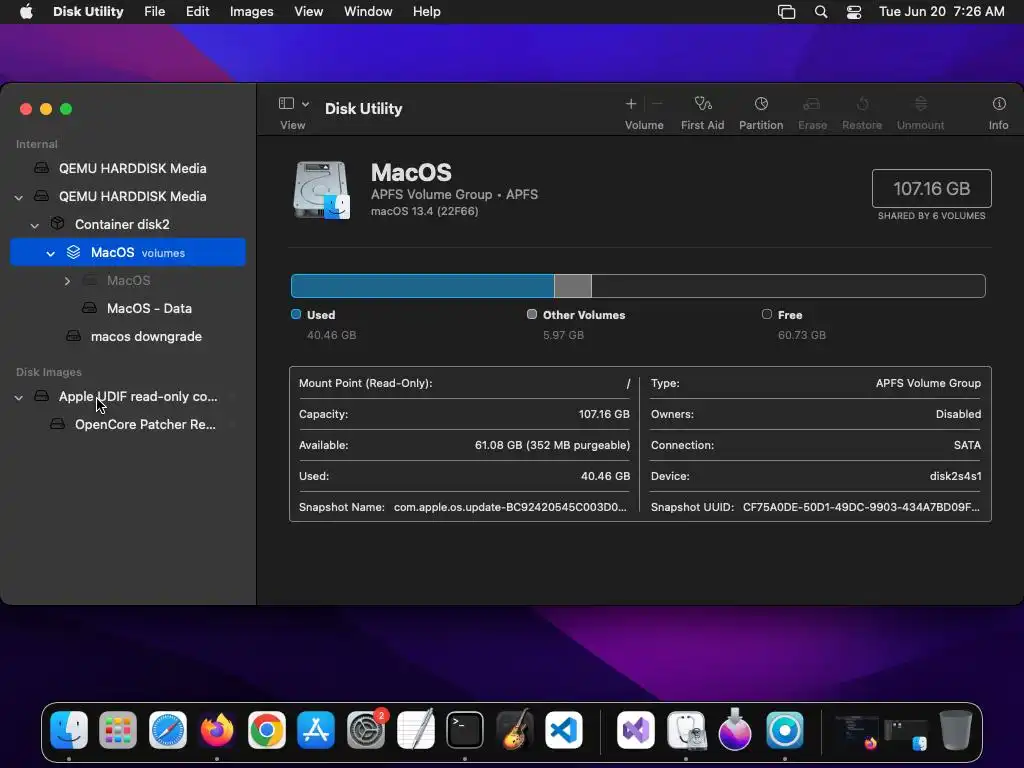Click the blue Used segment of usage bar
Image resolution: width=1024 pixels, height=768 pixels.
(x=423, y=286)
